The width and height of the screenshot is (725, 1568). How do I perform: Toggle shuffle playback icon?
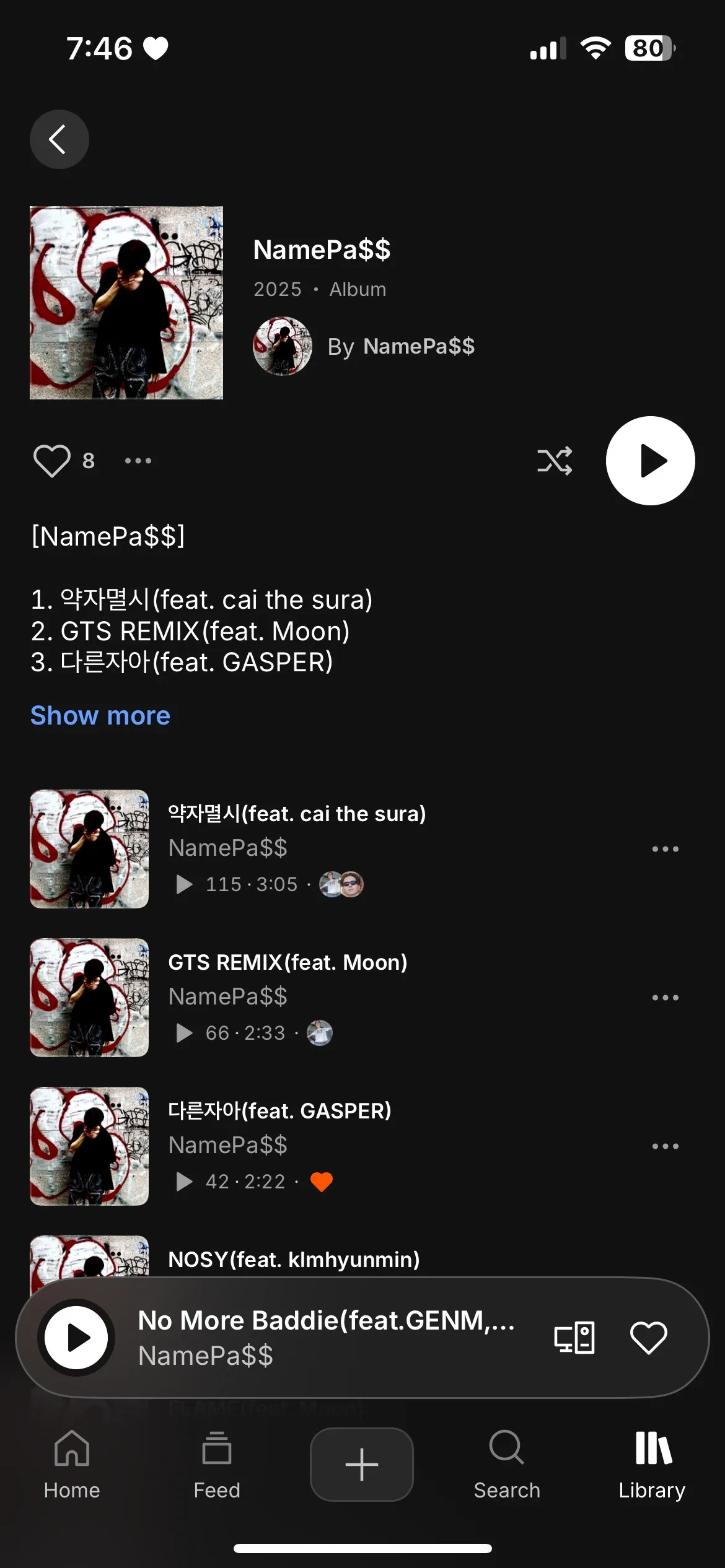pyautogui.click(x=555, y=461)
